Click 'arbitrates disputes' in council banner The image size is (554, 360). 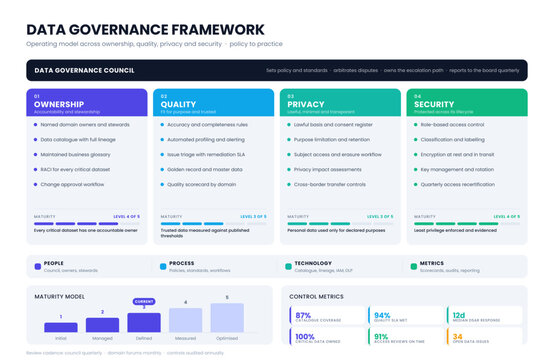pyautogui.click(x=355, y=70)
